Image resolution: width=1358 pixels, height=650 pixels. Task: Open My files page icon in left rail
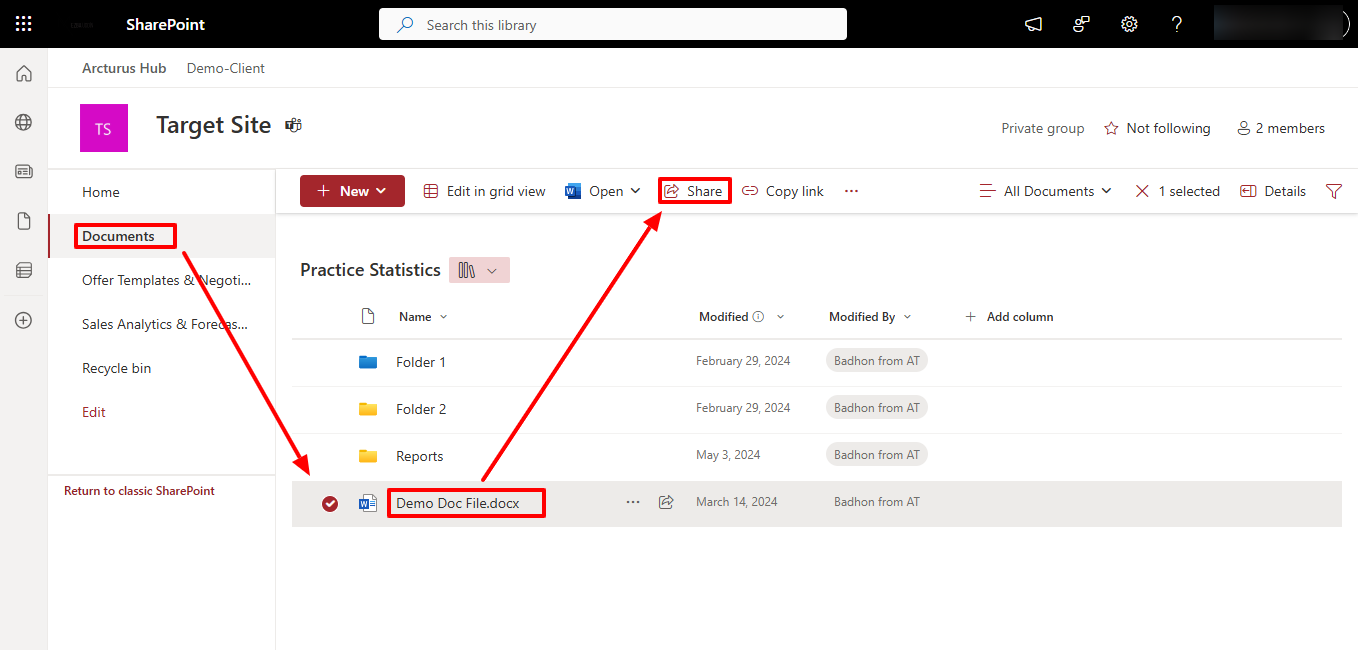(x=24, y=221)
